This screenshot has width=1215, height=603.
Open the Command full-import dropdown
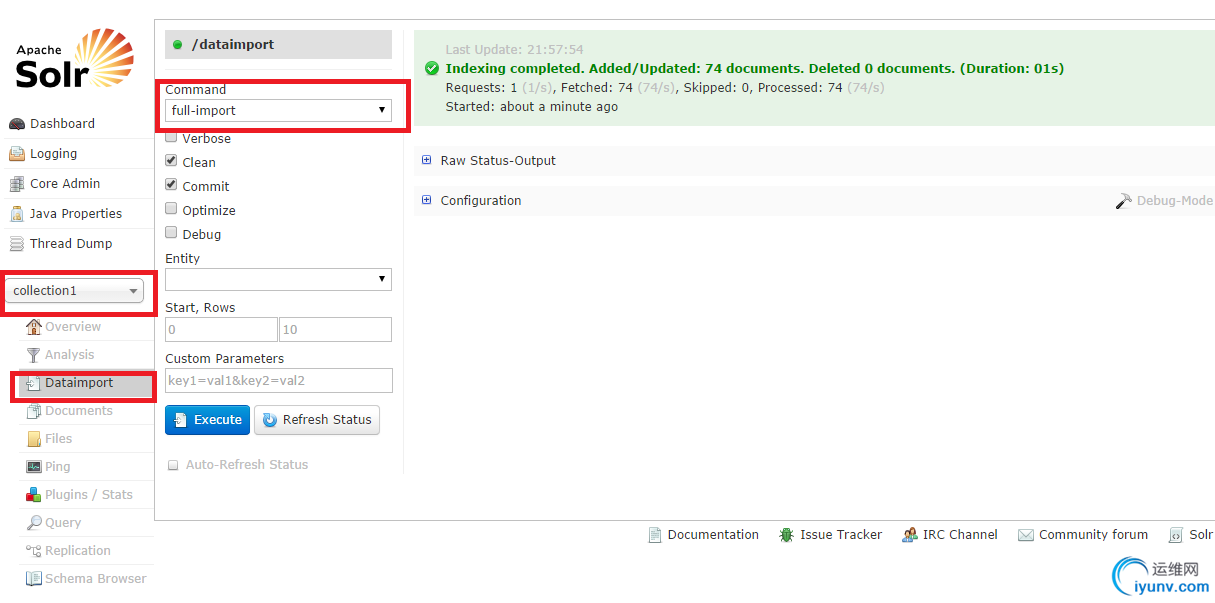[278, 111]
